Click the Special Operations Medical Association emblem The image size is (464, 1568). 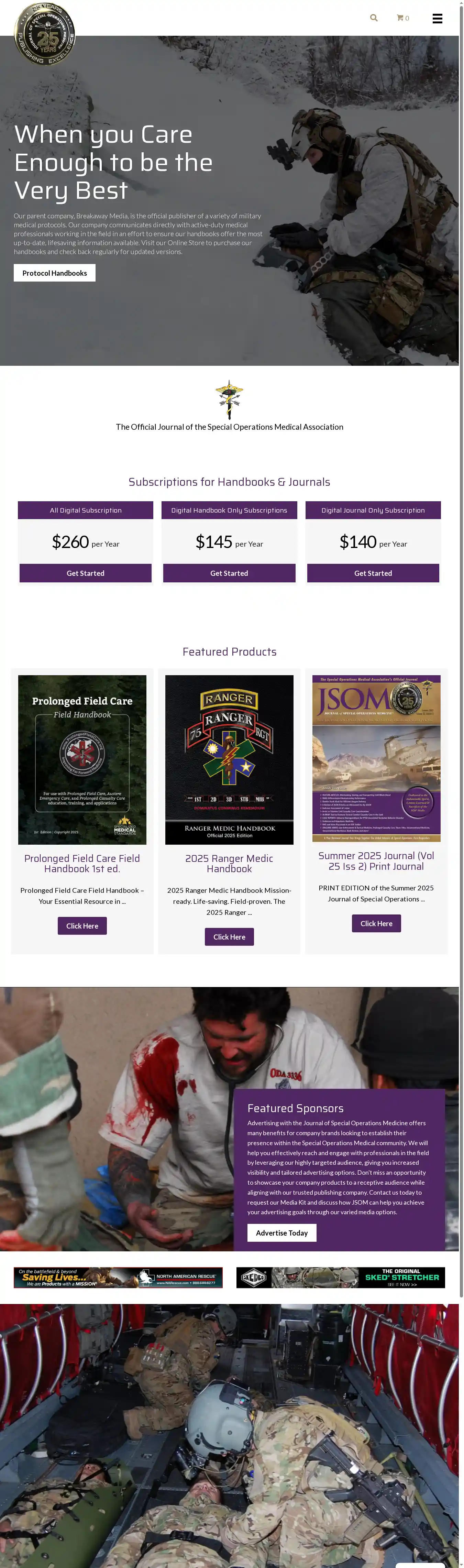tap(230, 399)
